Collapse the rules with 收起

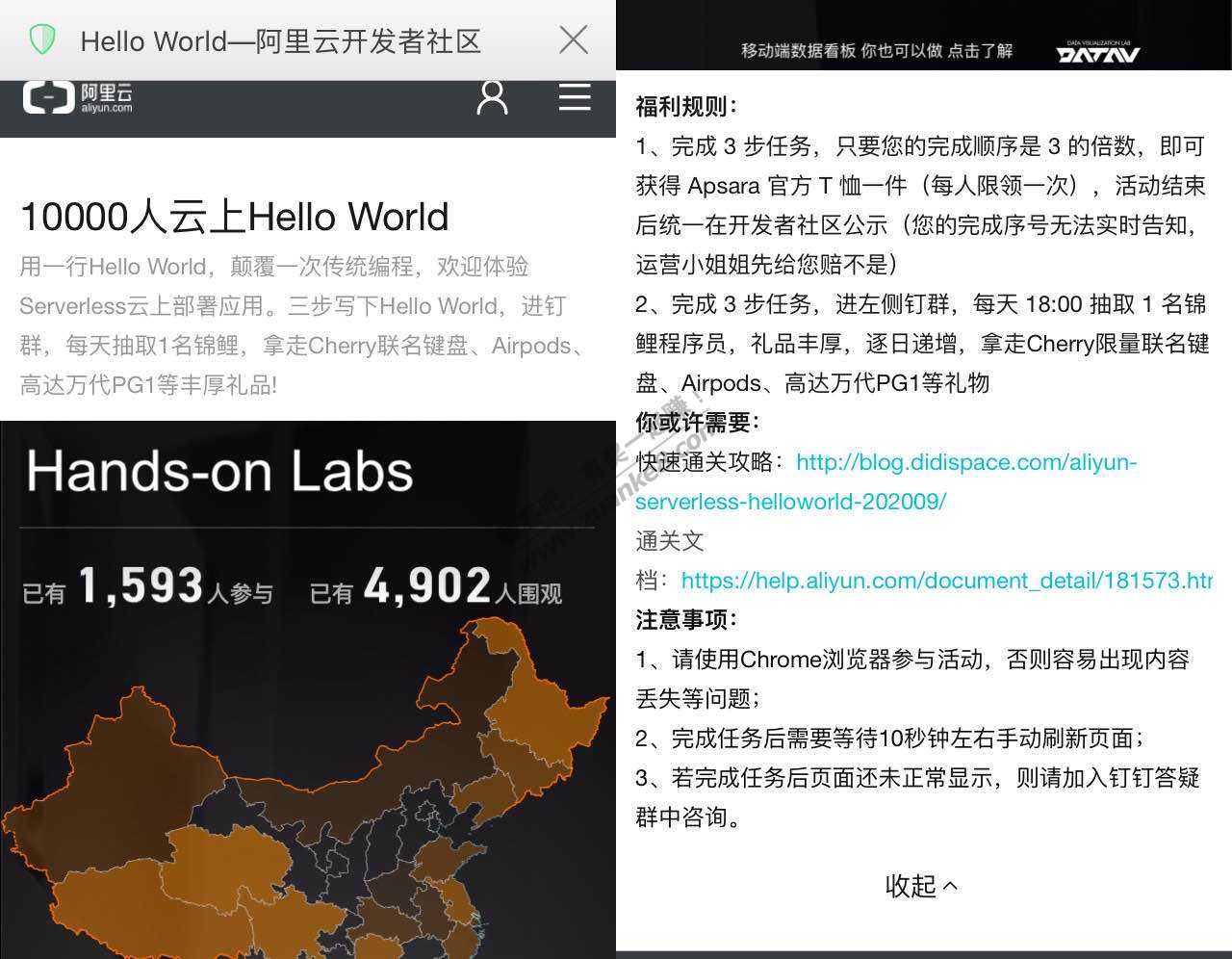921,886
